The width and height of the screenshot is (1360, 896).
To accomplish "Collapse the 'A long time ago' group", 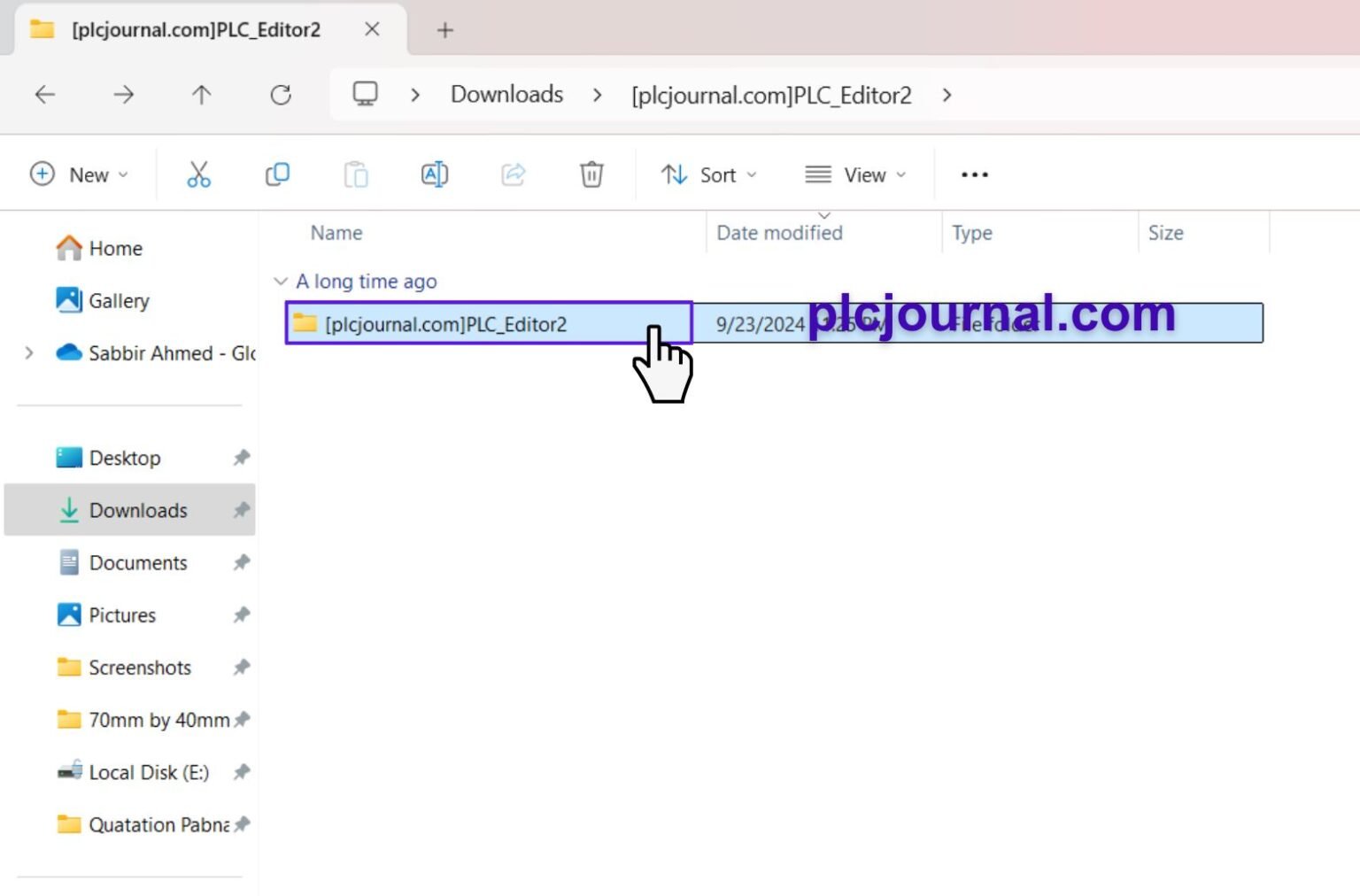I will coord(282,281).
